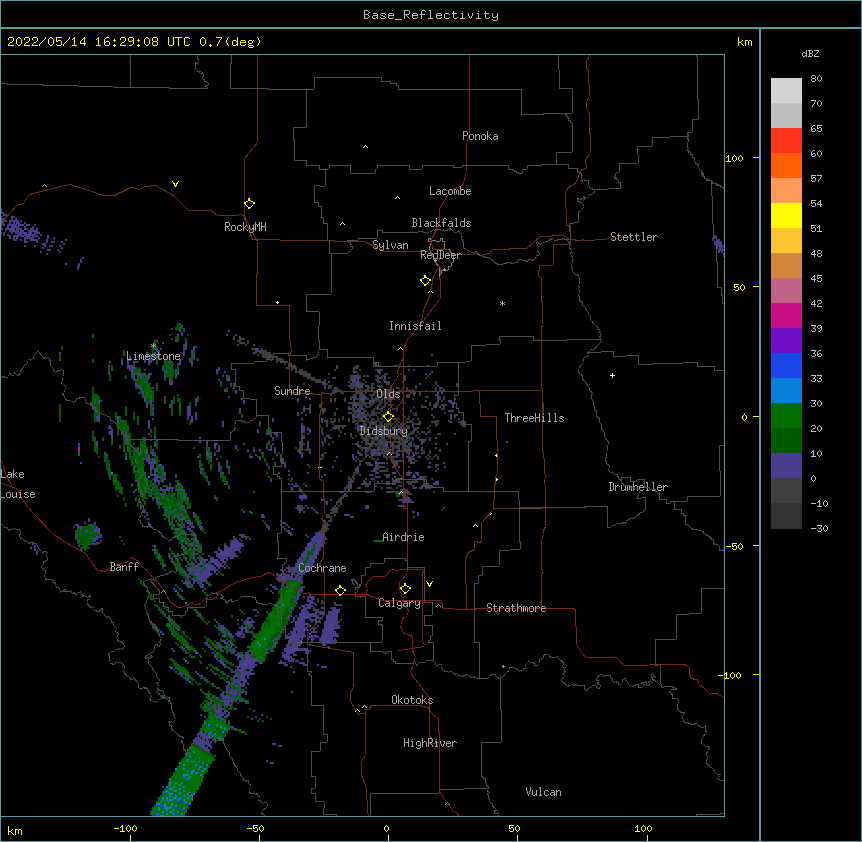
Task: Select the Didsbury label
Action: pyautogui.click(x=384, y=431)
